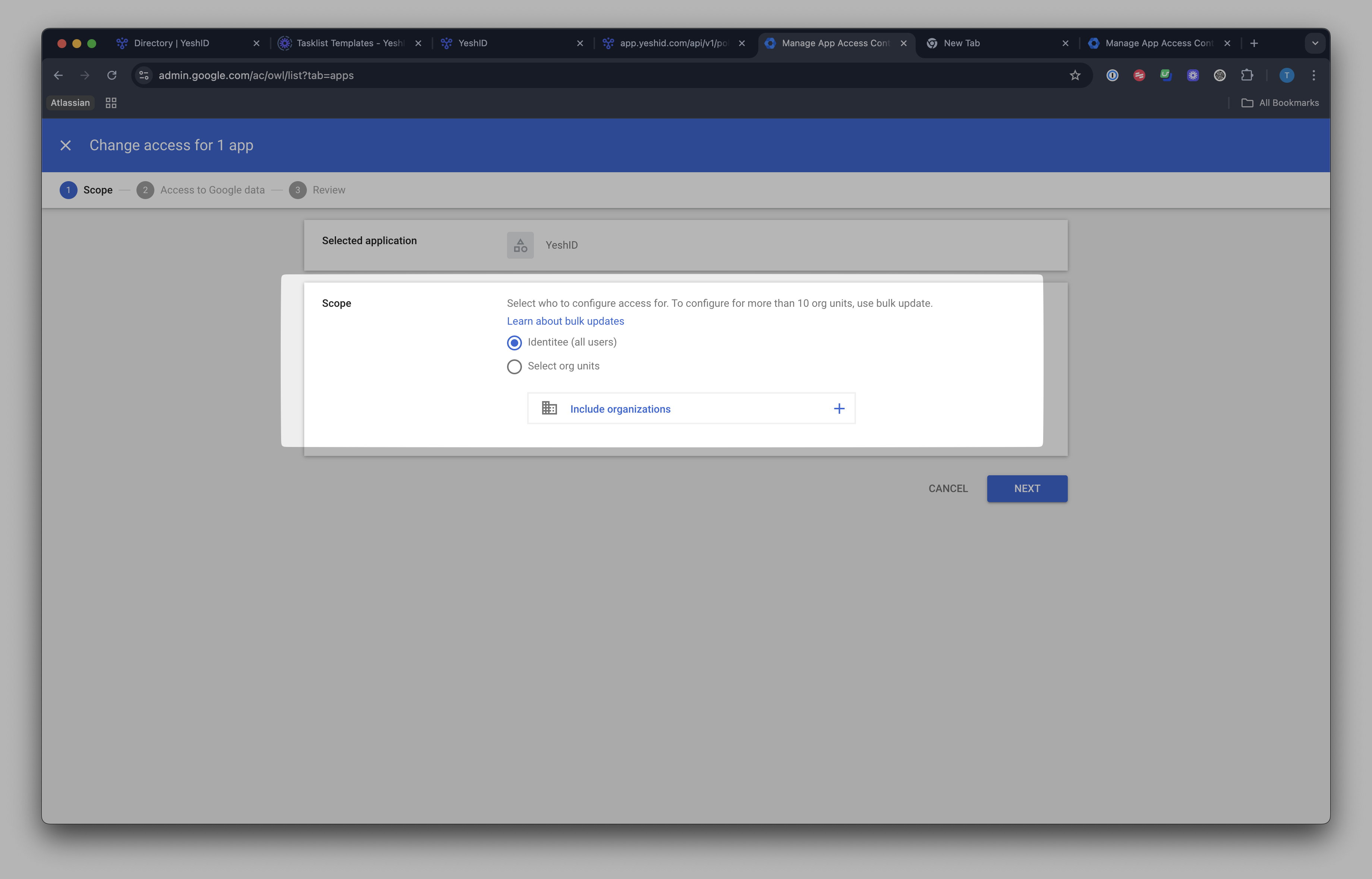
Task: Open the profile avatar T icon
Action: (x=1286, y=75)
